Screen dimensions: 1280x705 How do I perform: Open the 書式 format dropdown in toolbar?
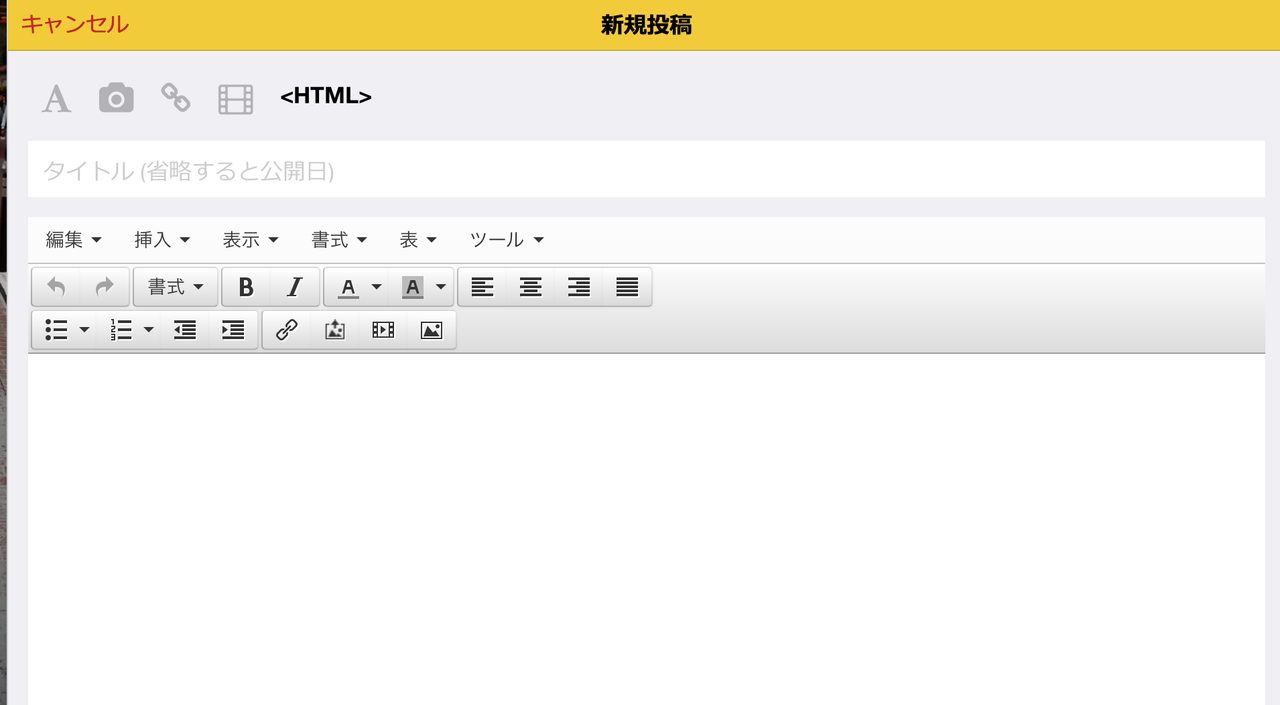(x=176, y=287)
